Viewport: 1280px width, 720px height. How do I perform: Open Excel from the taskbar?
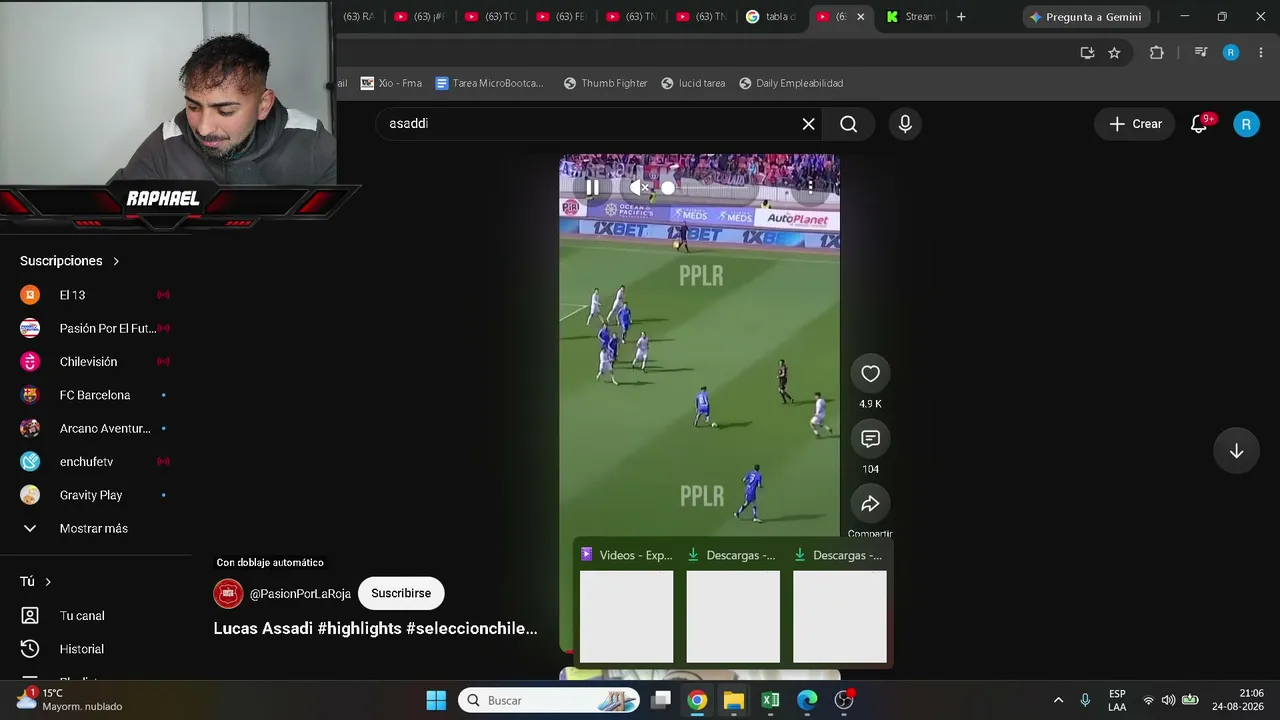pyautogui.click(x=770, y=700)
